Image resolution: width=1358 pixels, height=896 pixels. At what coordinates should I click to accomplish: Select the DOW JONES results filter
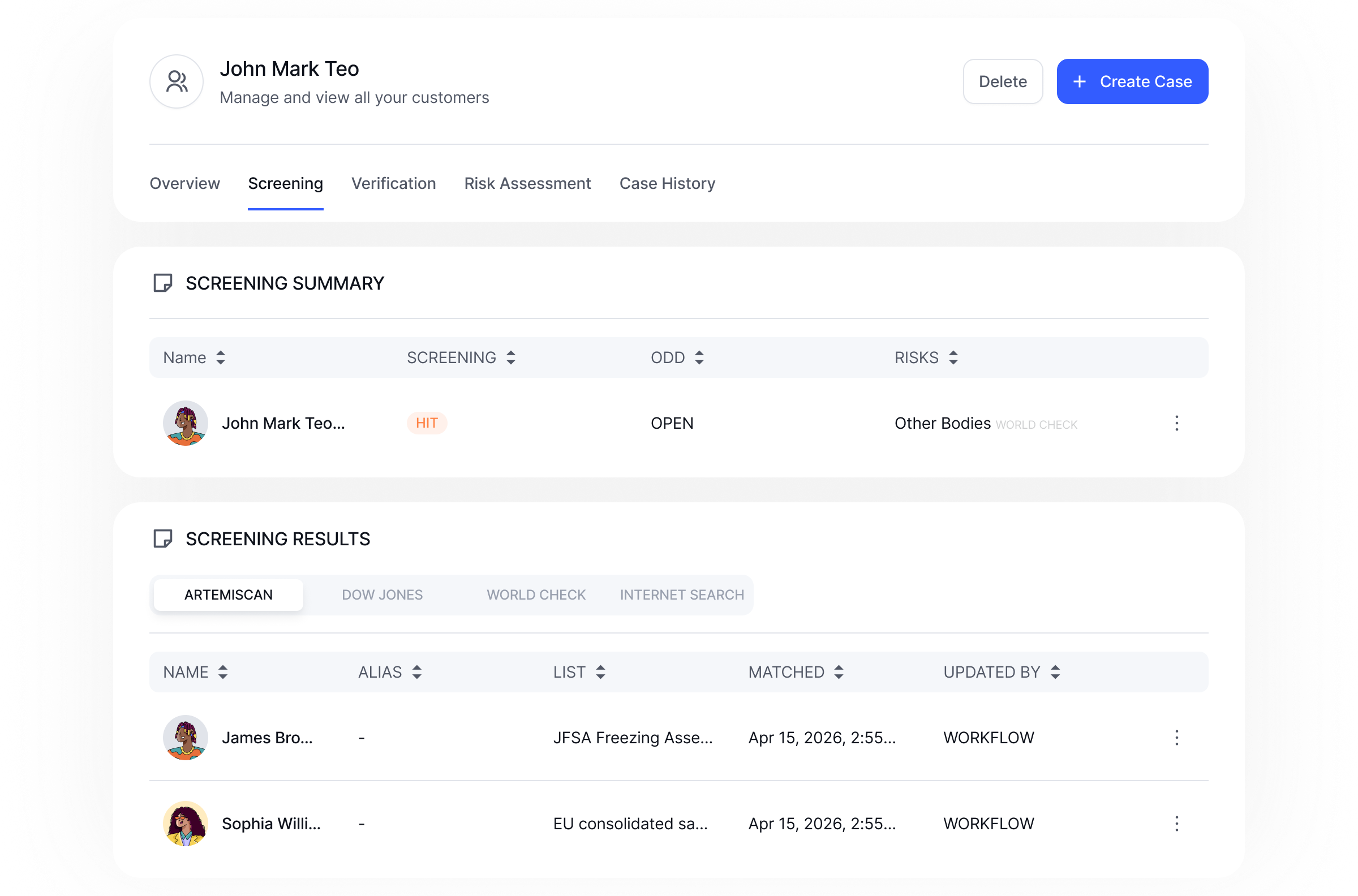[x=383, y=595]
